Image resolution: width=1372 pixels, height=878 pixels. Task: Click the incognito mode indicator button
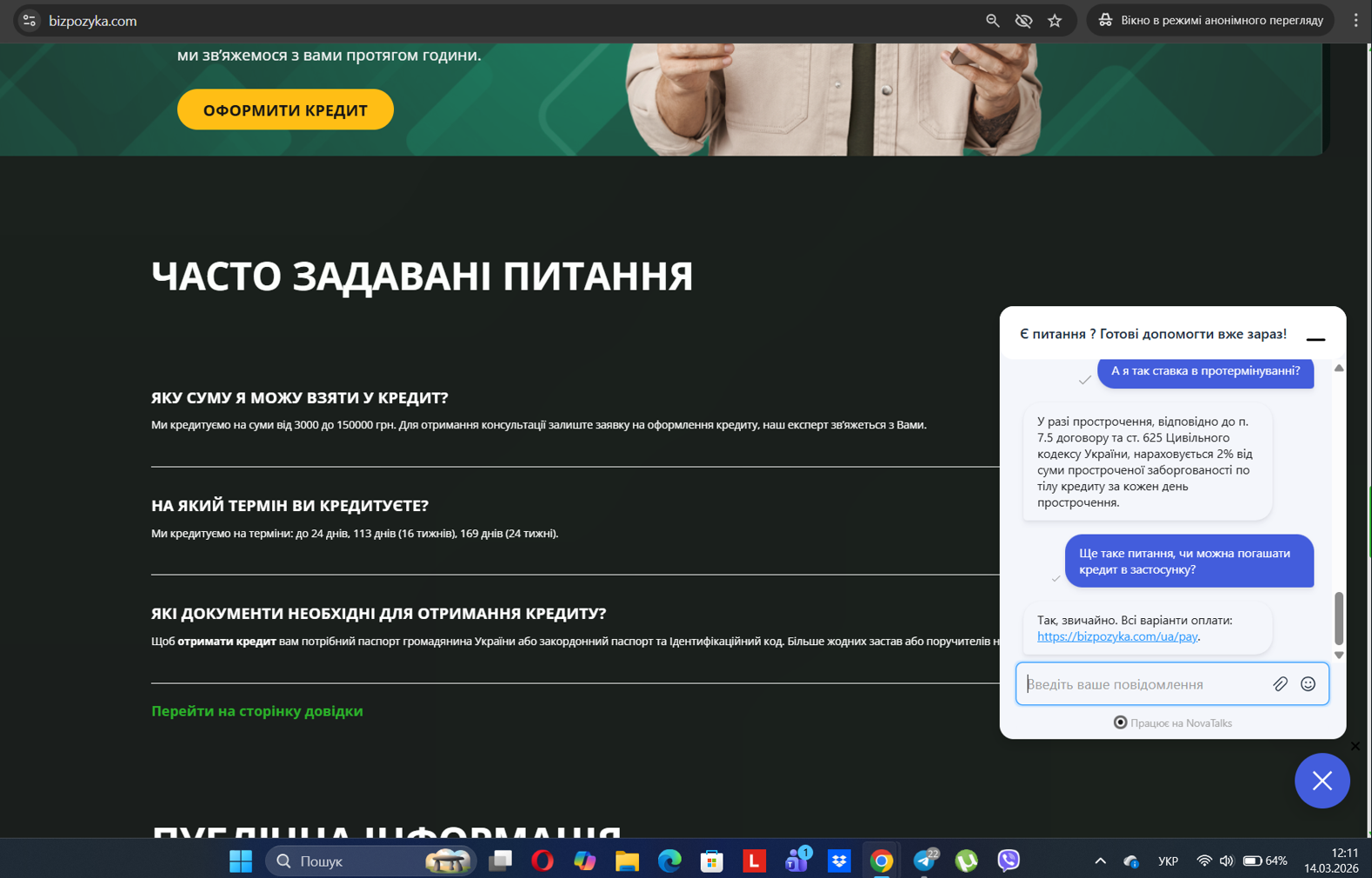(1210, 21)
